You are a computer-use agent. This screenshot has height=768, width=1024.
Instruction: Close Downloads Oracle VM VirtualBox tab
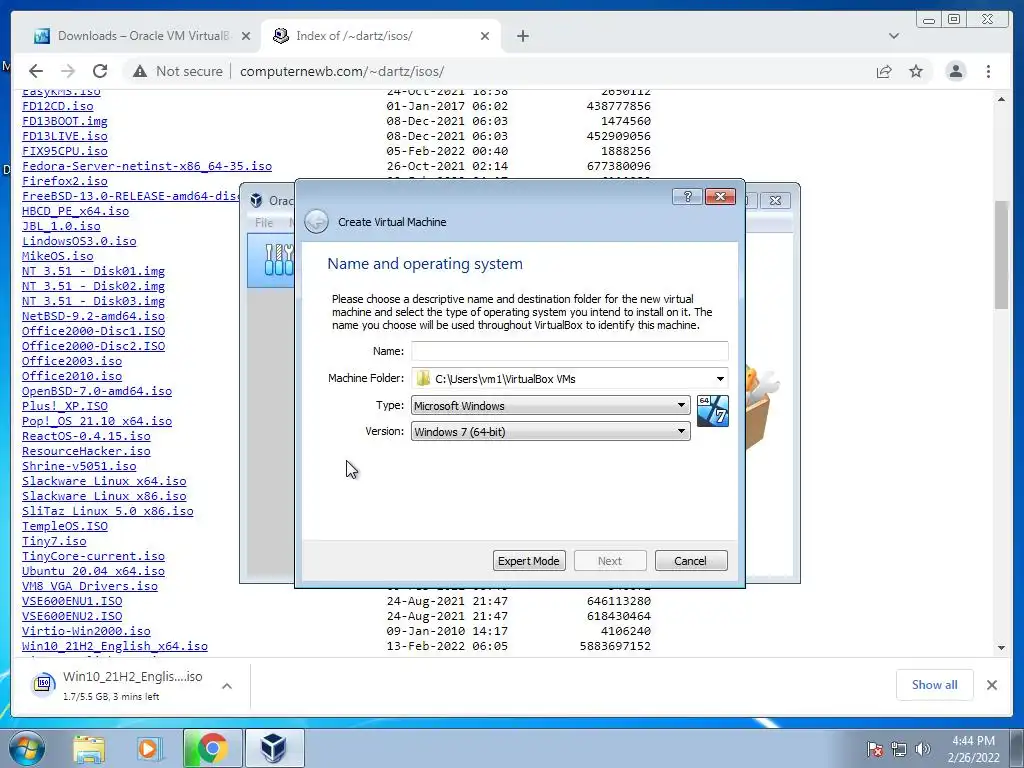coord(246,36)
